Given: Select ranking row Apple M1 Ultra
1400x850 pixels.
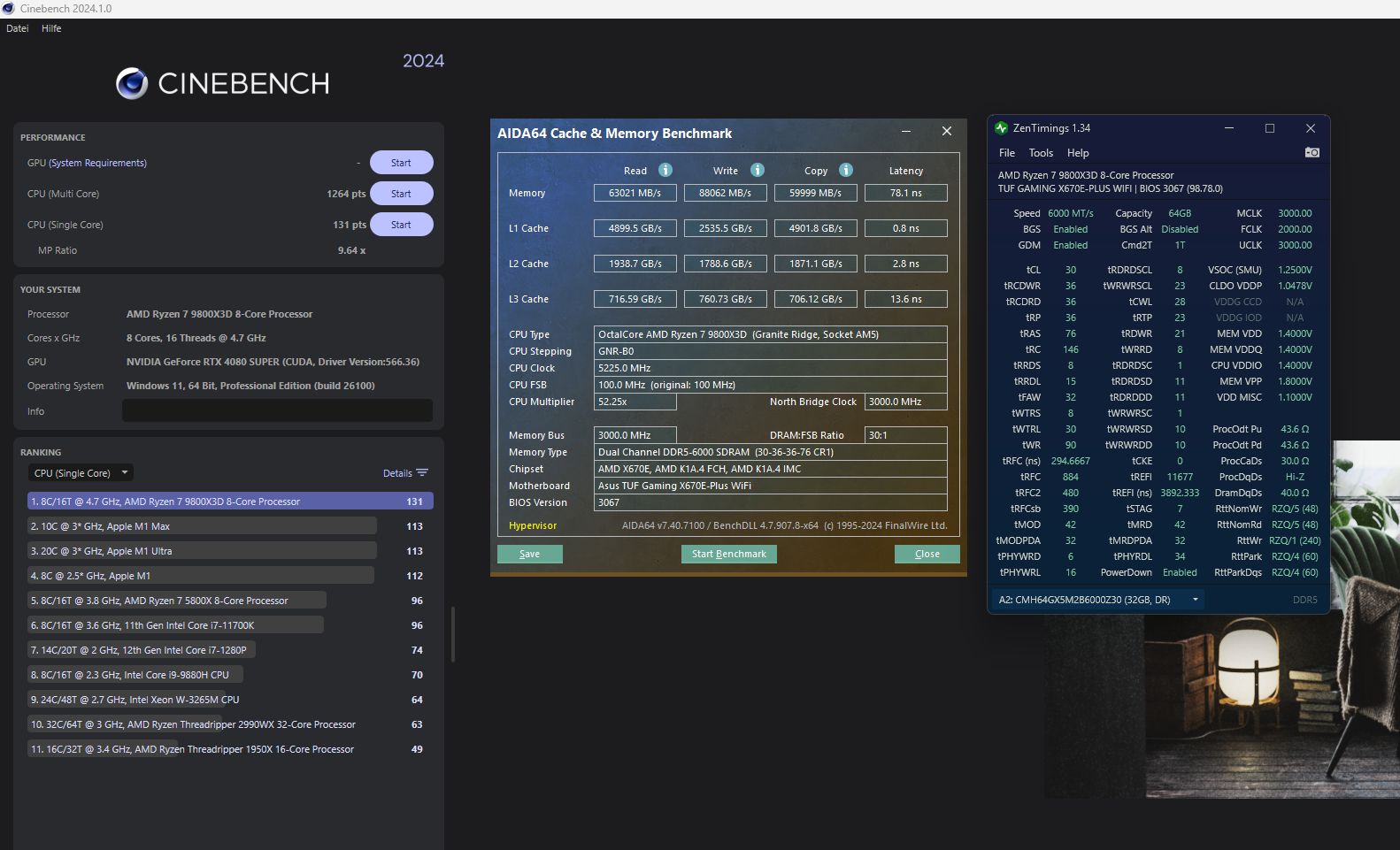Looking at the screenshot, I should pos(230,551).
